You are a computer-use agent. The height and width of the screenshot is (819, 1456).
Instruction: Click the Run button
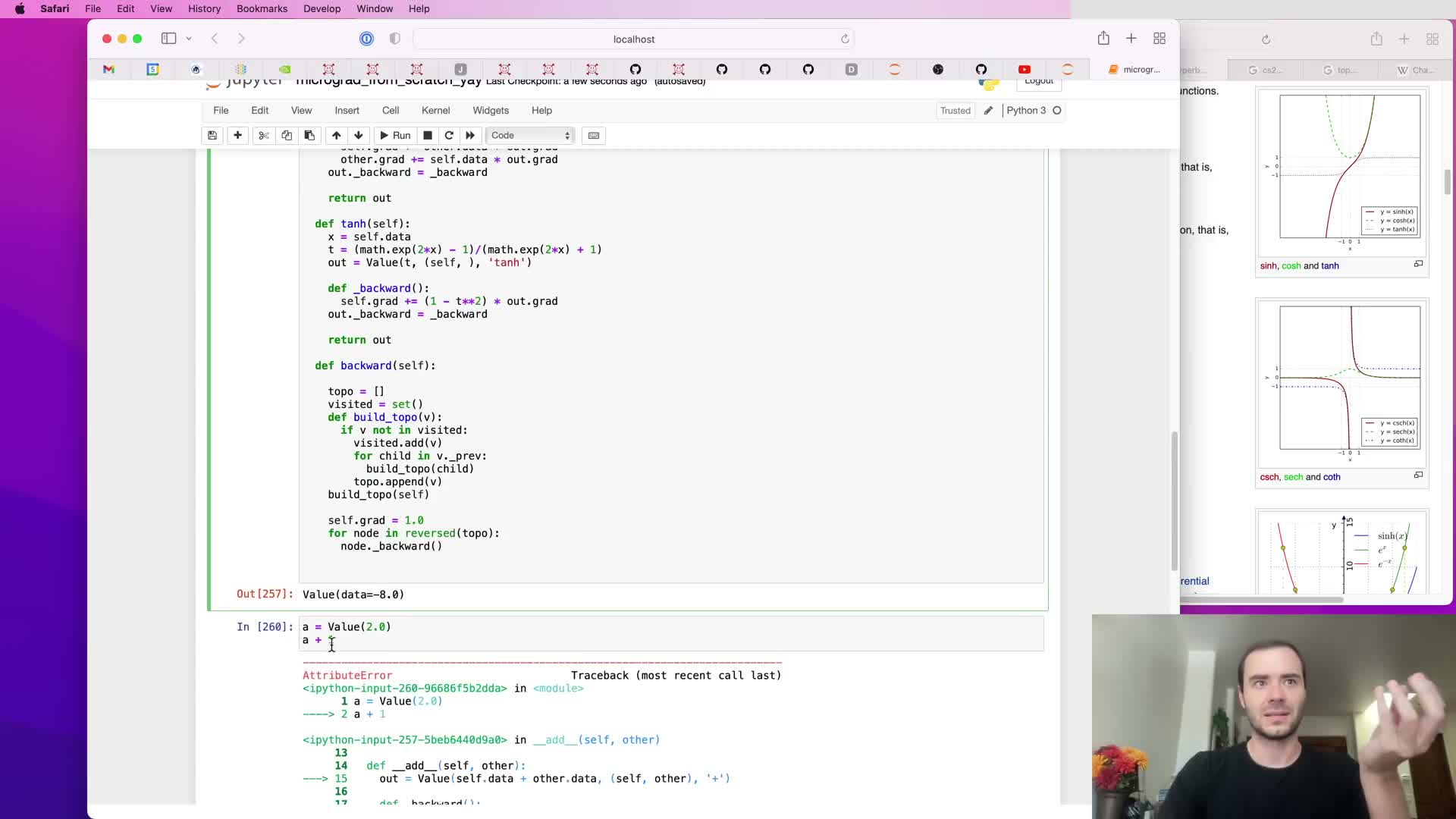(x=395, y=135)
